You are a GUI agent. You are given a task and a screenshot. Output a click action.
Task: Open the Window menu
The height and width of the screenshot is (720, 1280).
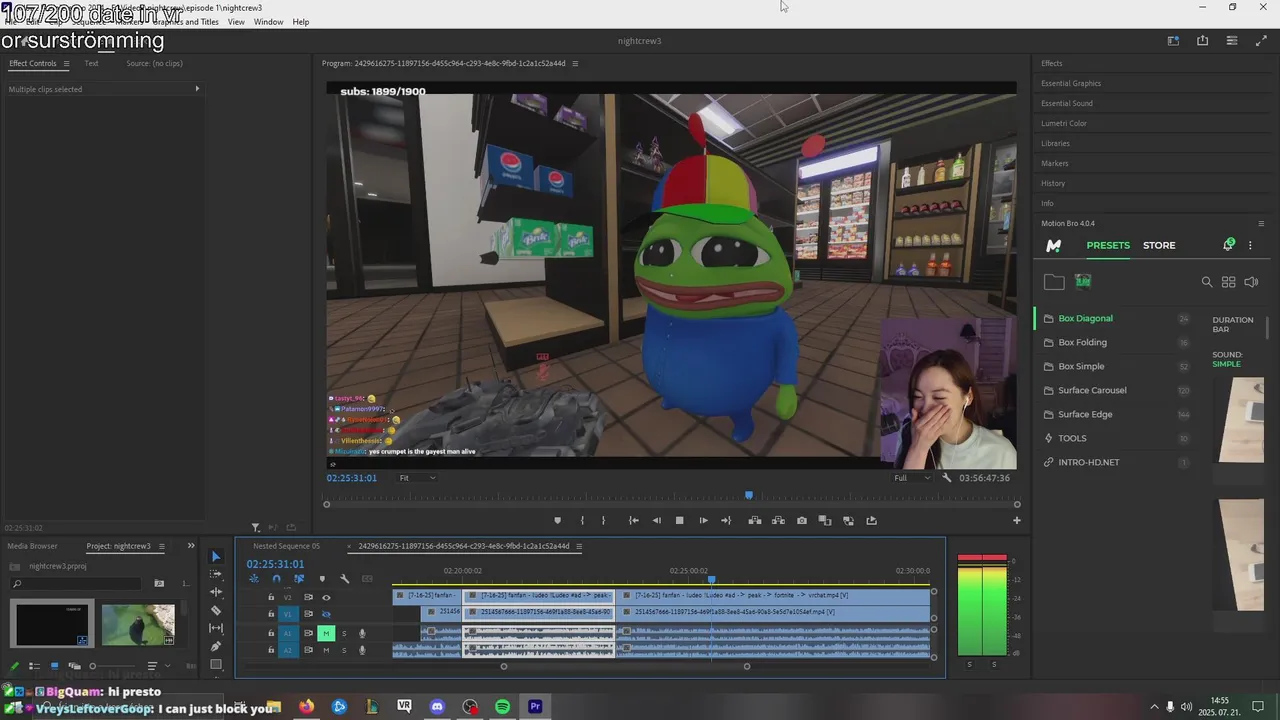tap(268, 22)
